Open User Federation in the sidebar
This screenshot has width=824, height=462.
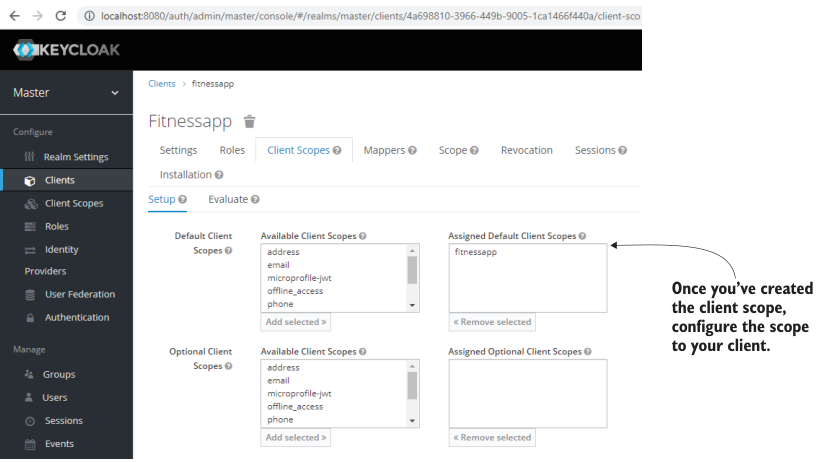[80, 294]
